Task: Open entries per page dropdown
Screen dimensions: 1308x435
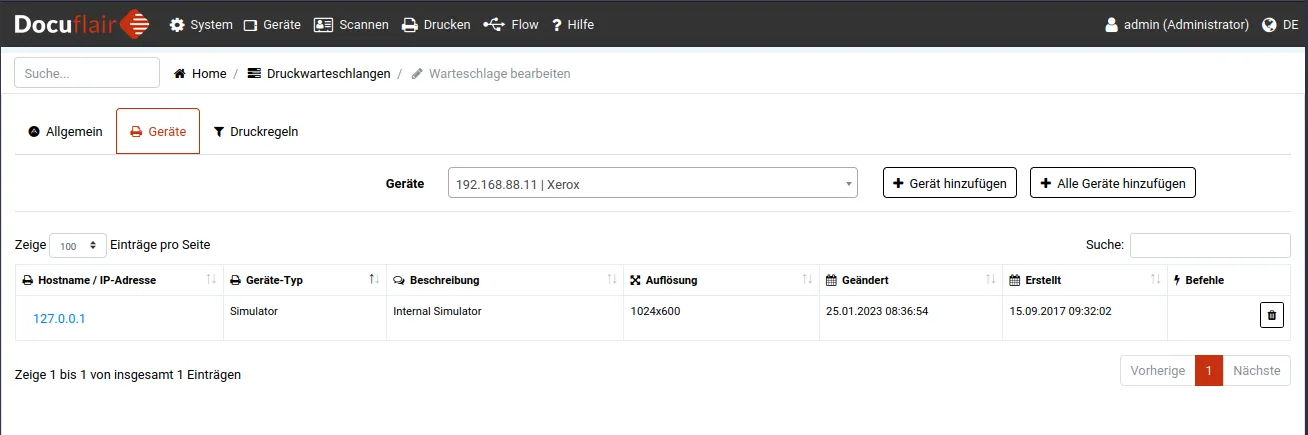Action: [78, 245]
